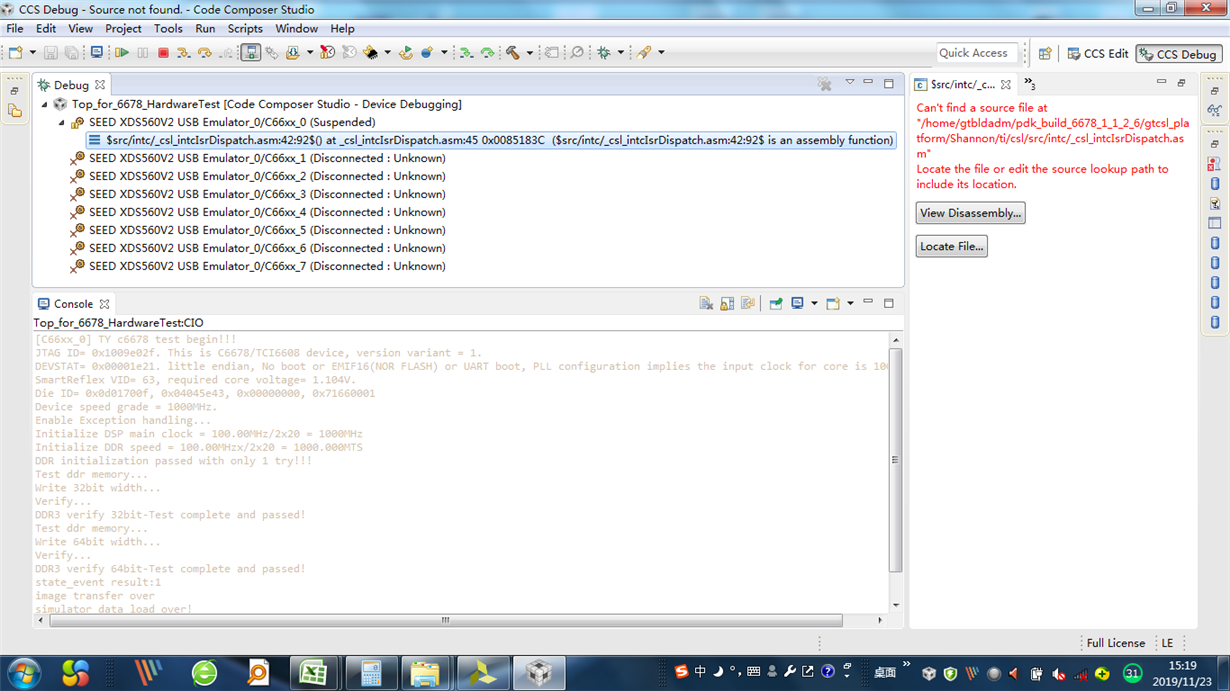
Task: Switch to the CCS Edit perspective
Action: click(x=1098, y=54)
